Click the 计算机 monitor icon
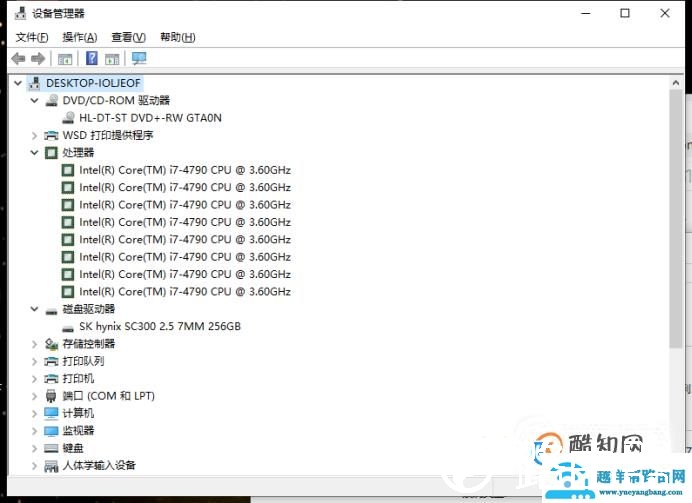Viewport: 692px width, 503px height. 51,413
